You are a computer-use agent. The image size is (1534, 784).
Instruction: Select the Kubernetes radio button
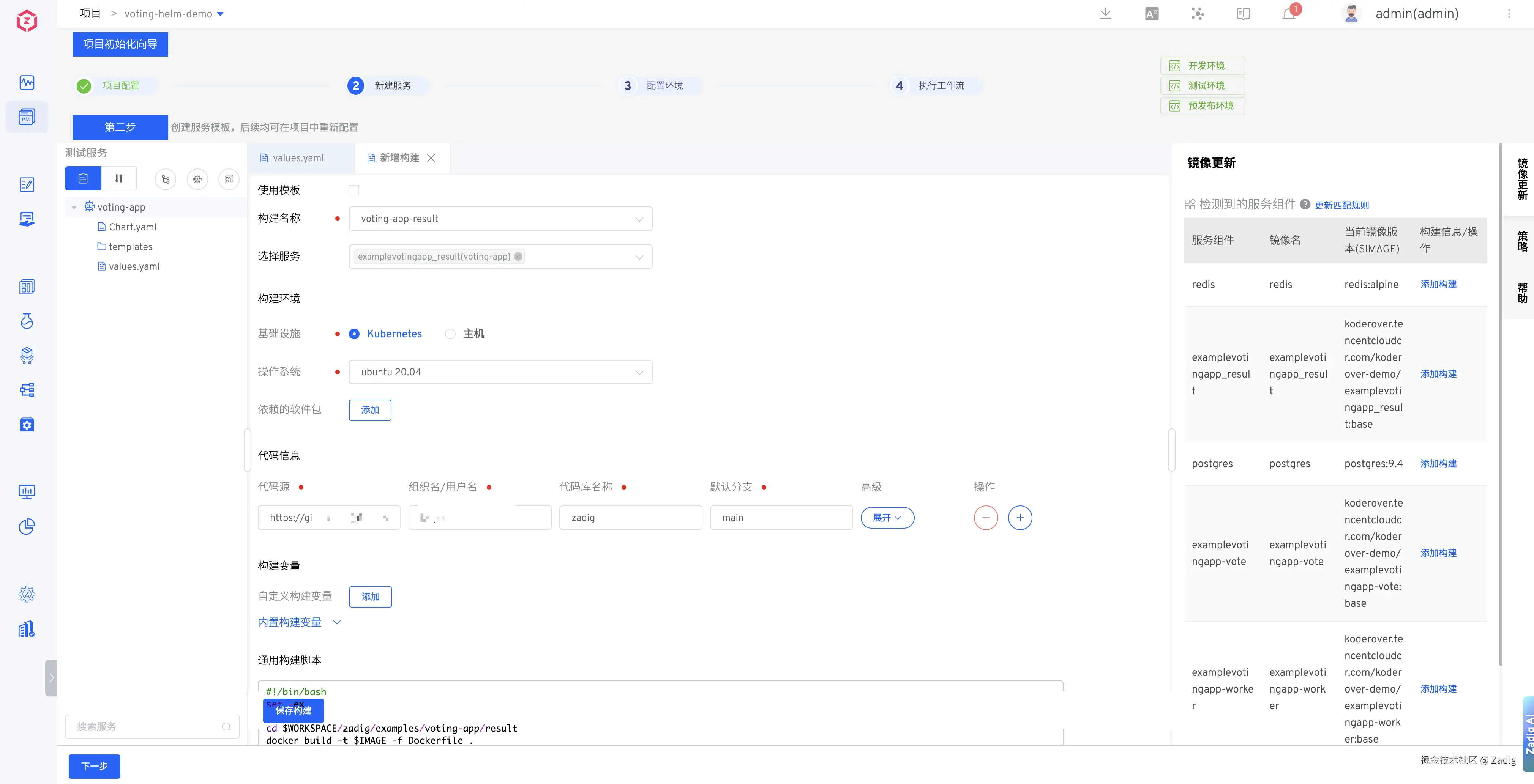(x=354, y=334)
